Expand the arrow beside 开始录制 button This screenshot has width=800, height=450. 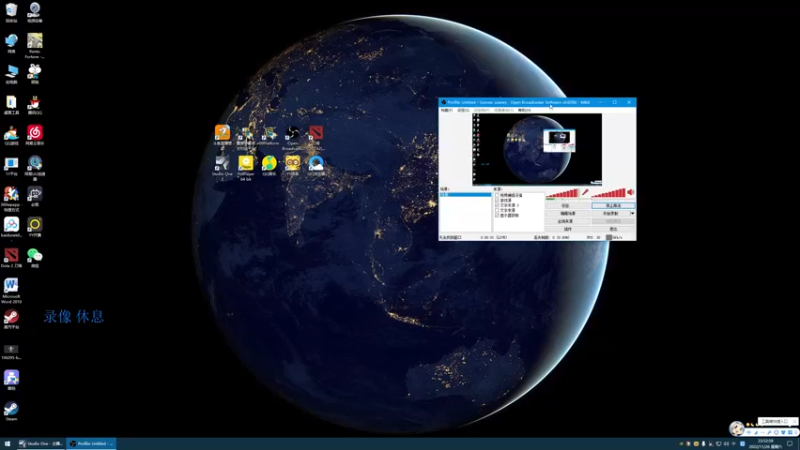tap(633, 213)
